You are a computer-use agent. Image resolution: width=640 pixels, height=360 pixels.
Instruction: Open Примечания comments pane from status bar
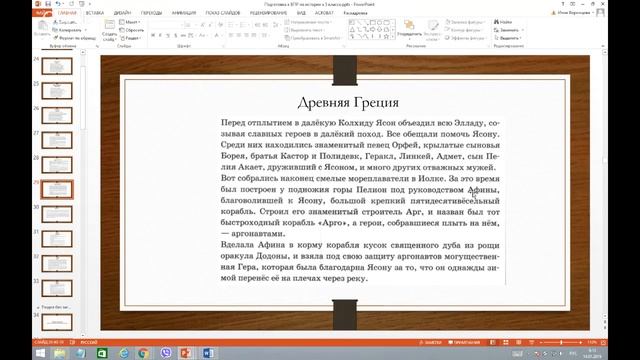[464, 342]
